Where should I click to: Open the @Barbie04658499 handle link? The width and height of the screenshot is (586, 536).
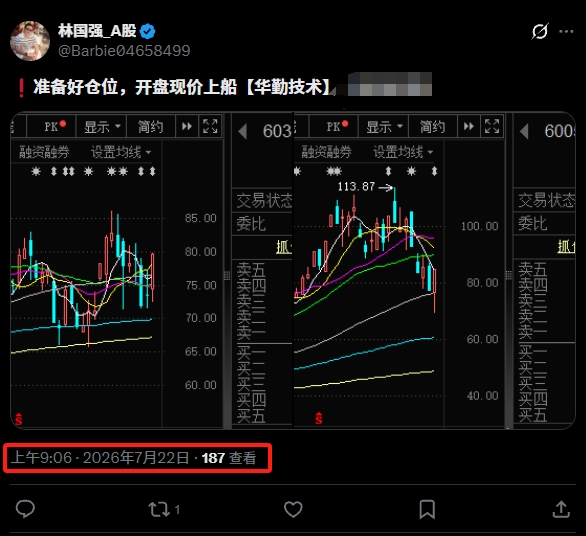(x=124, y=51)
